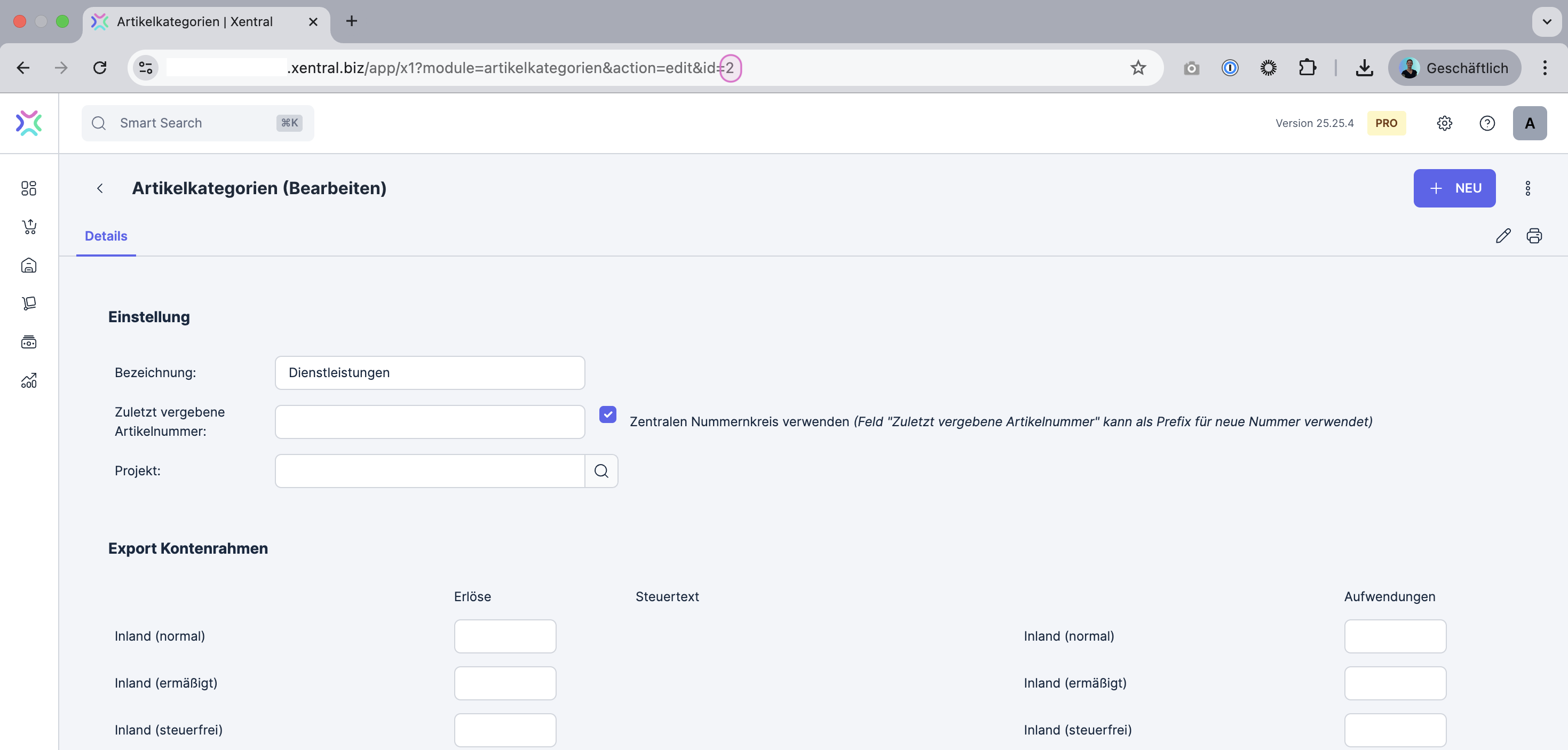The width and height of the screenshot is (1568, 750).
Task: Open the cash register accounting sidebar icon
Action: click(x=29, y=342)
